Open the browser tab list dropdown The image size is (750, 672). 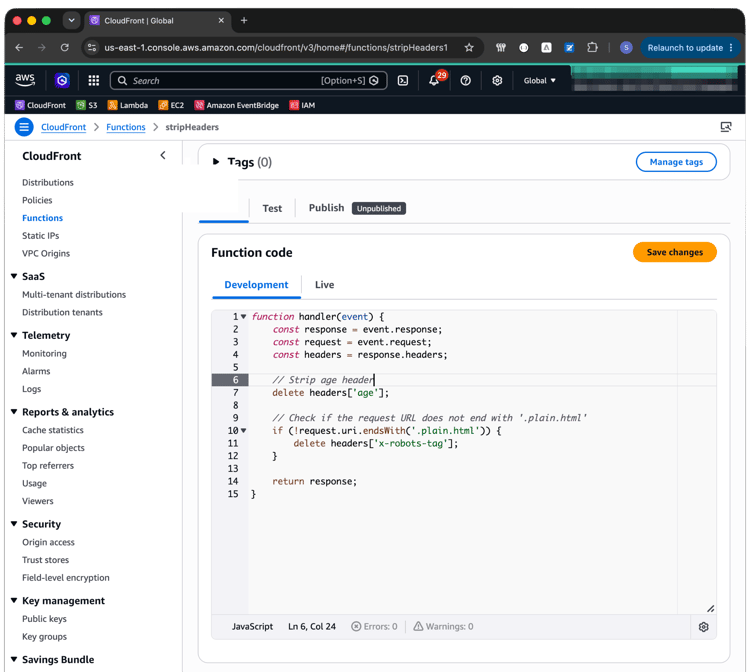[72, 20]
